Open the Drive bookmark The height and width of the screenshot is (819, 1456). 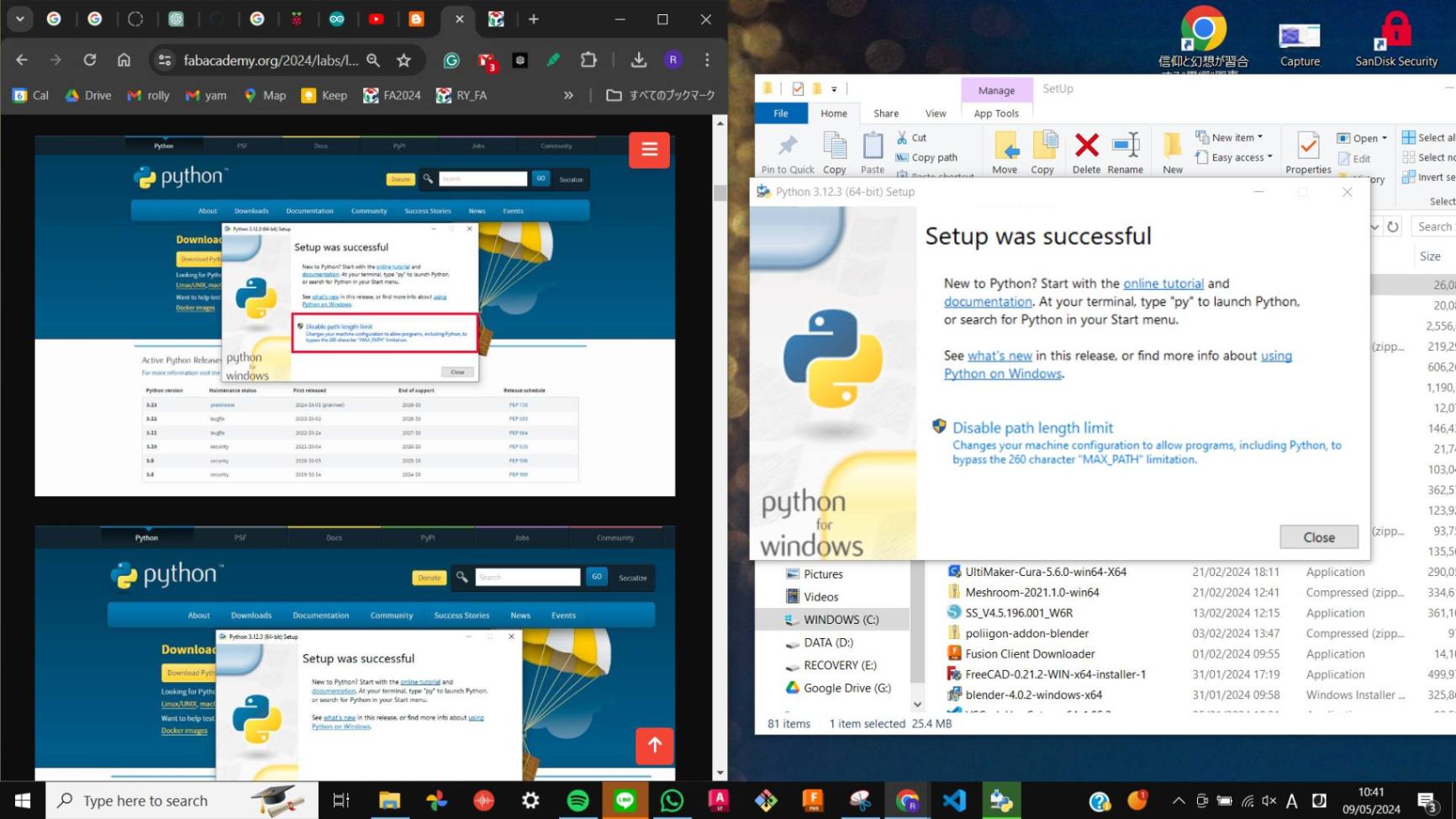[88, 95]
